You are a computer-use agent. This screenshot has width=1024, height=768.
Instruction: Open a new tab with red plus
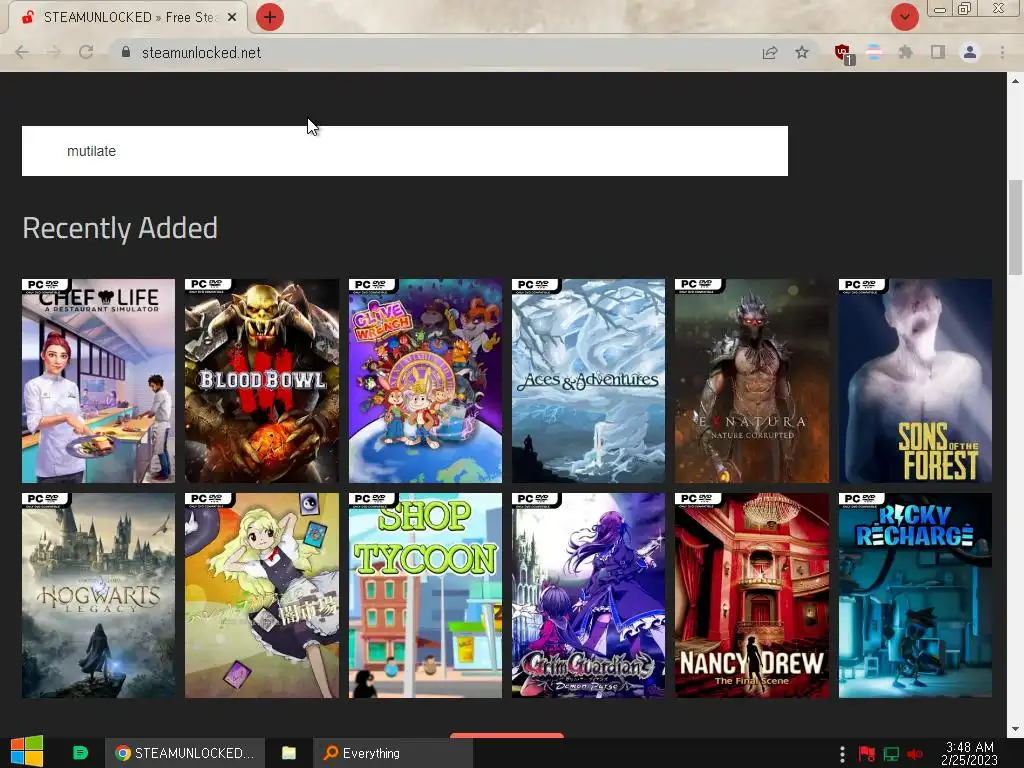(x=270, y=17)
